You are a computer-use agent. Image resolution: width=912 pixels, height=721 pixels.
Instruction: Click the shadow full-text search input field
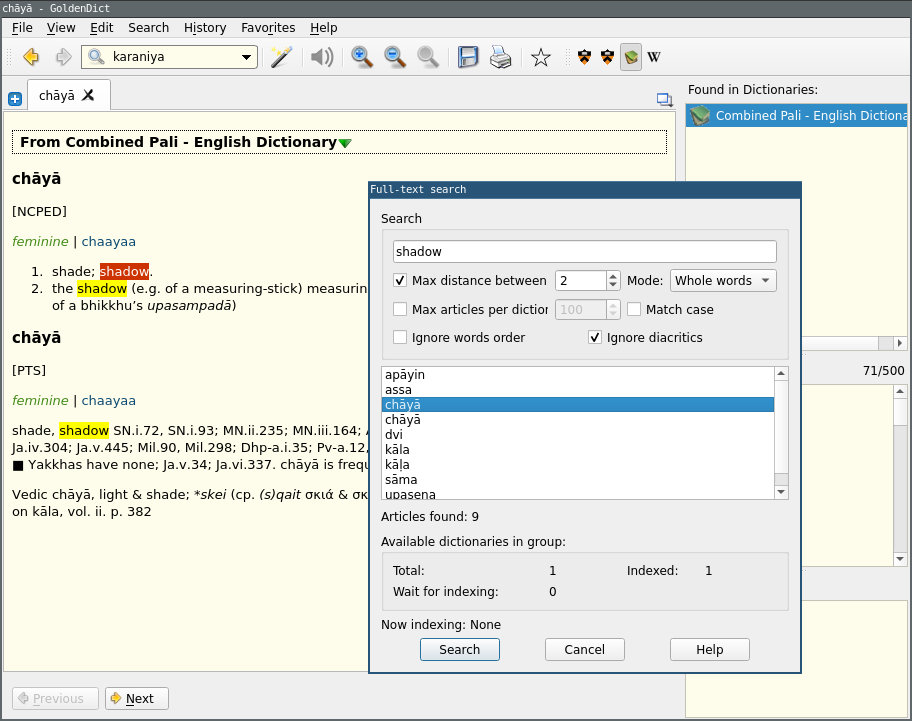(585, 251)
